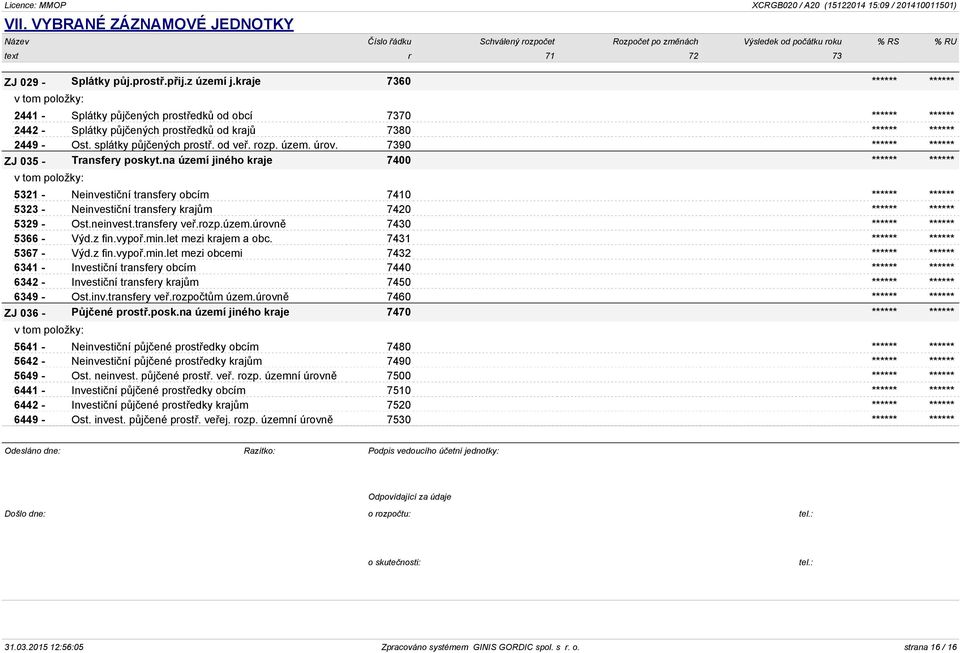Click the o rozpočtu: label

click(389, 514)
